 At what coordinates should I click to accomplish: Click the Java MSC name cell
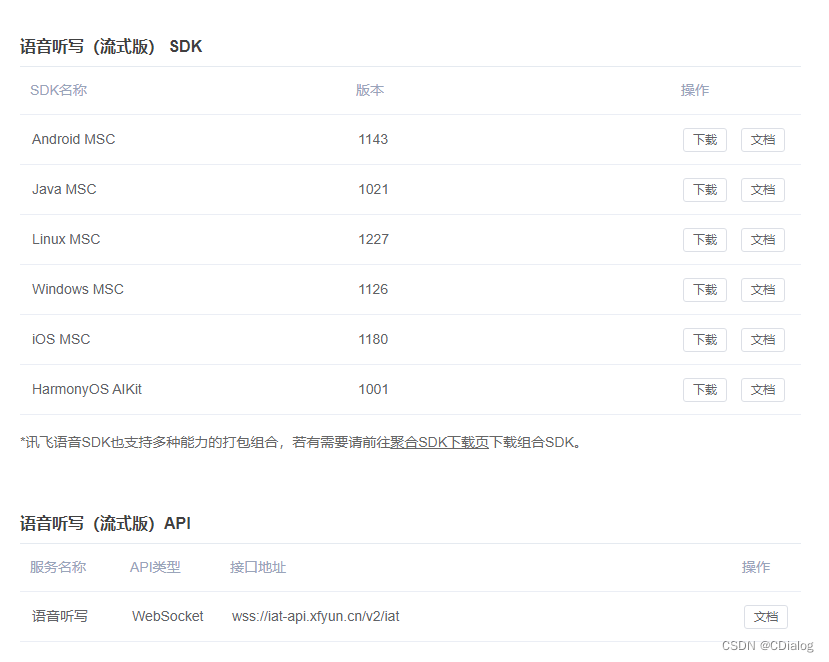point(64,189)
